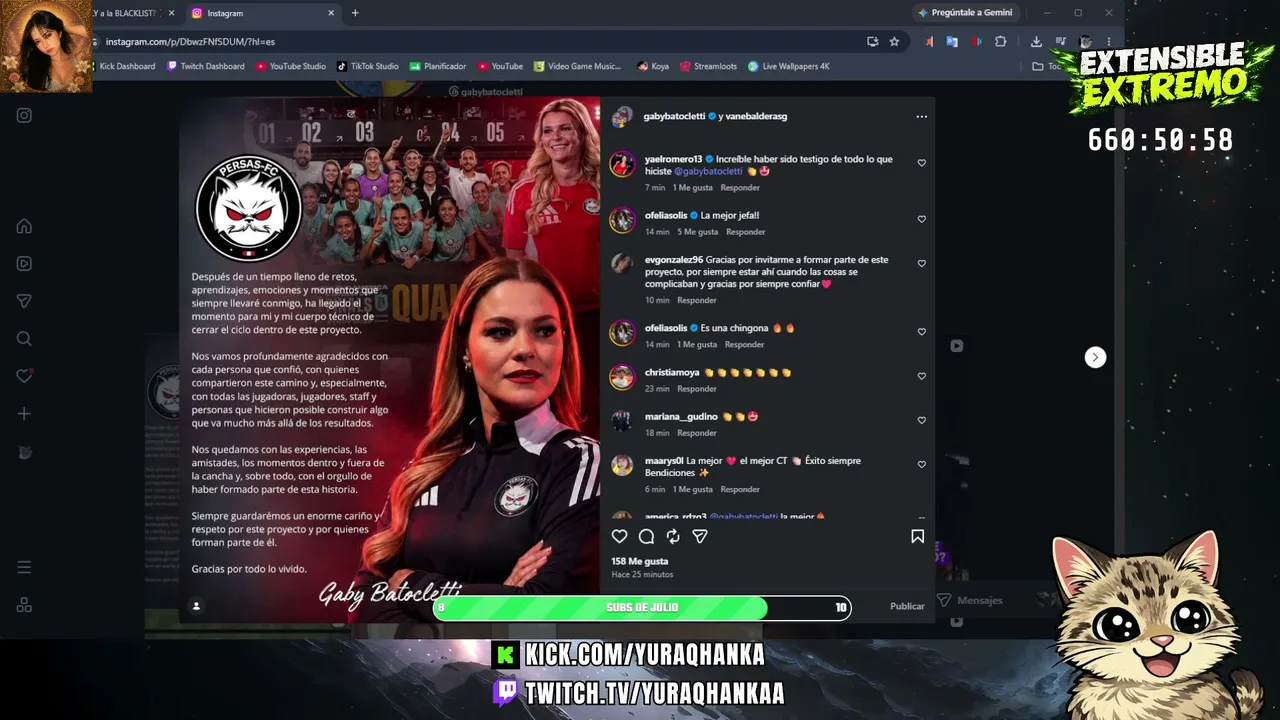The height and width of the screenshot is (720, 1280).
Task: Open Reels from the Instagram sidebar
Action: pyautogui.click(x=24, y=264)
